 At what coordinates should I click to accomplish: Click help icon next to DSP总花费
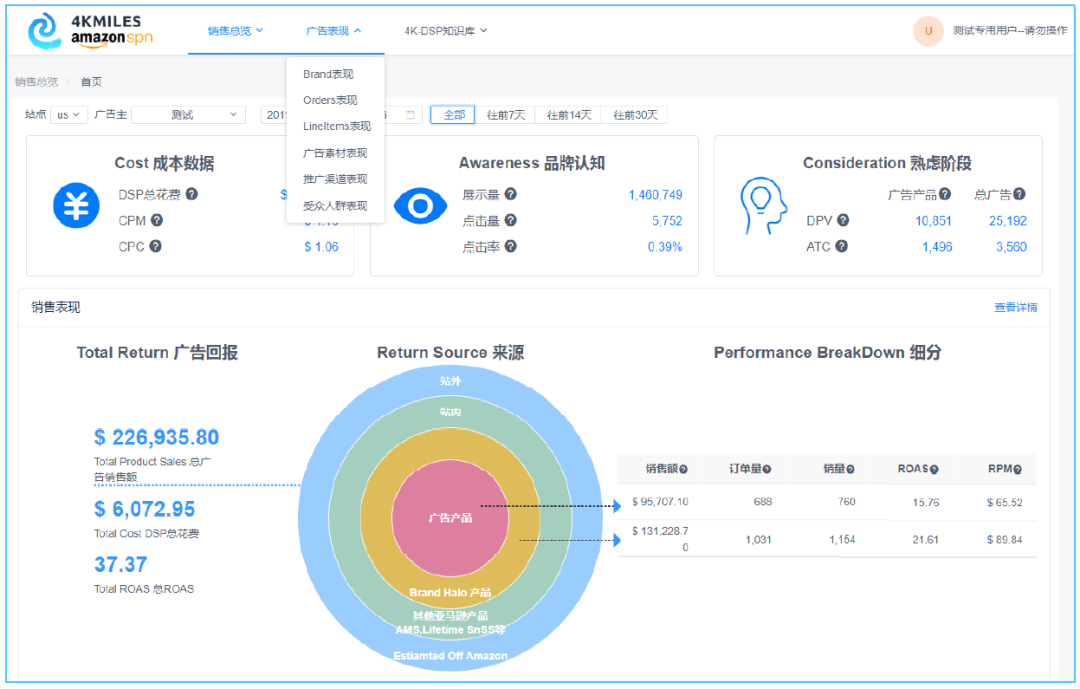pos(191,194)
